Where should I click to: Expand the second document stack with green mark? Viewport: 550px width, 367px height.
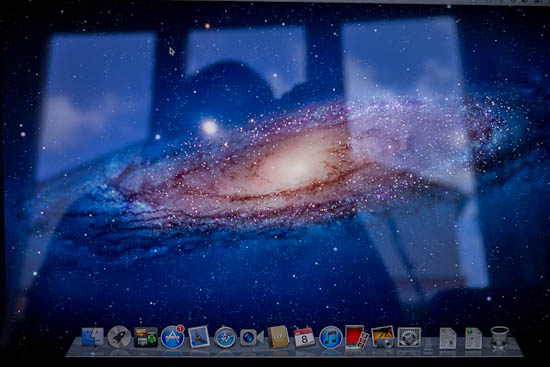(474, 339)
